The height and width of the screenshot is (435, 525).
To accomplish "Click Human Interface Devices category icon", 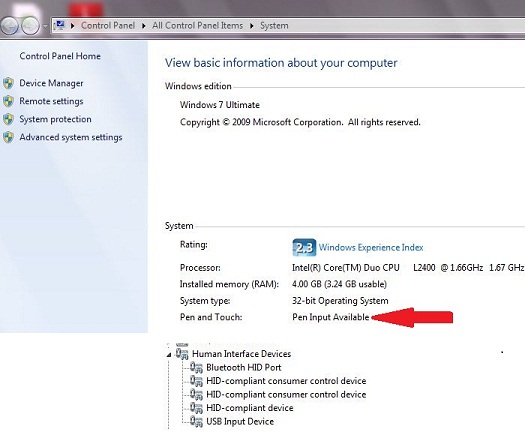I will tap(182, 354).
